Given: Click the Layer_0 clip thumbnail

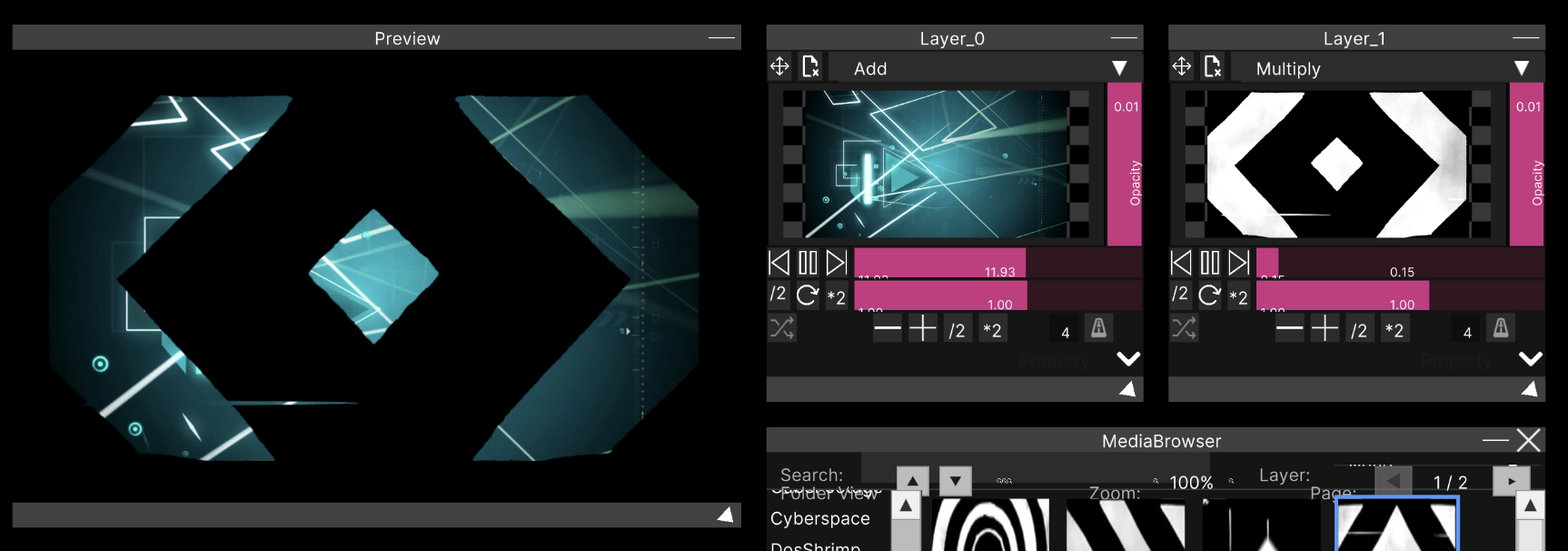Looking at the screenshot, I should pos(937,164).
